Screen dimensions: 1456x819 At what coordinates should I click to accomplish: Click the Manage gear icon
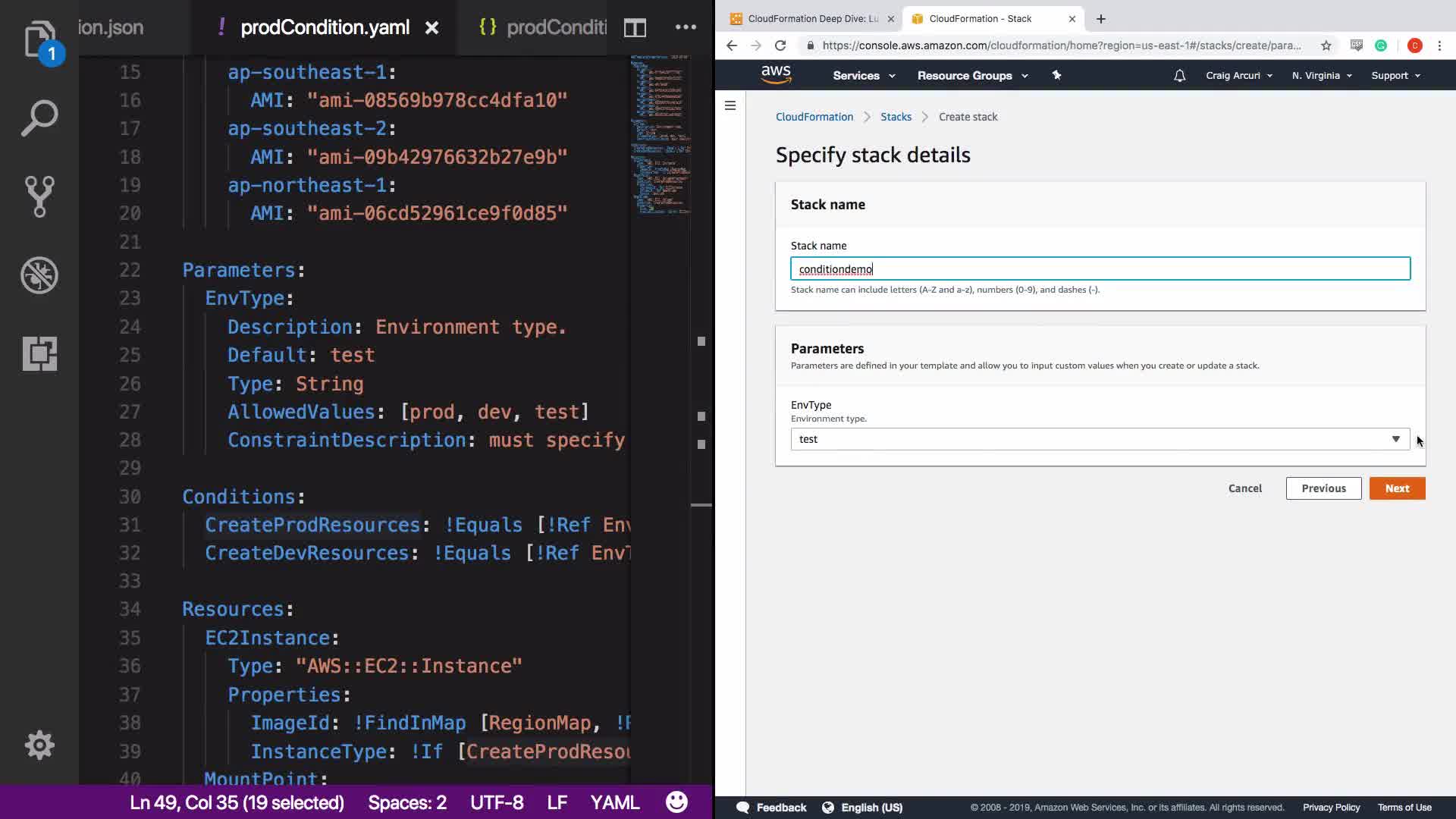(x=39, y=745)
